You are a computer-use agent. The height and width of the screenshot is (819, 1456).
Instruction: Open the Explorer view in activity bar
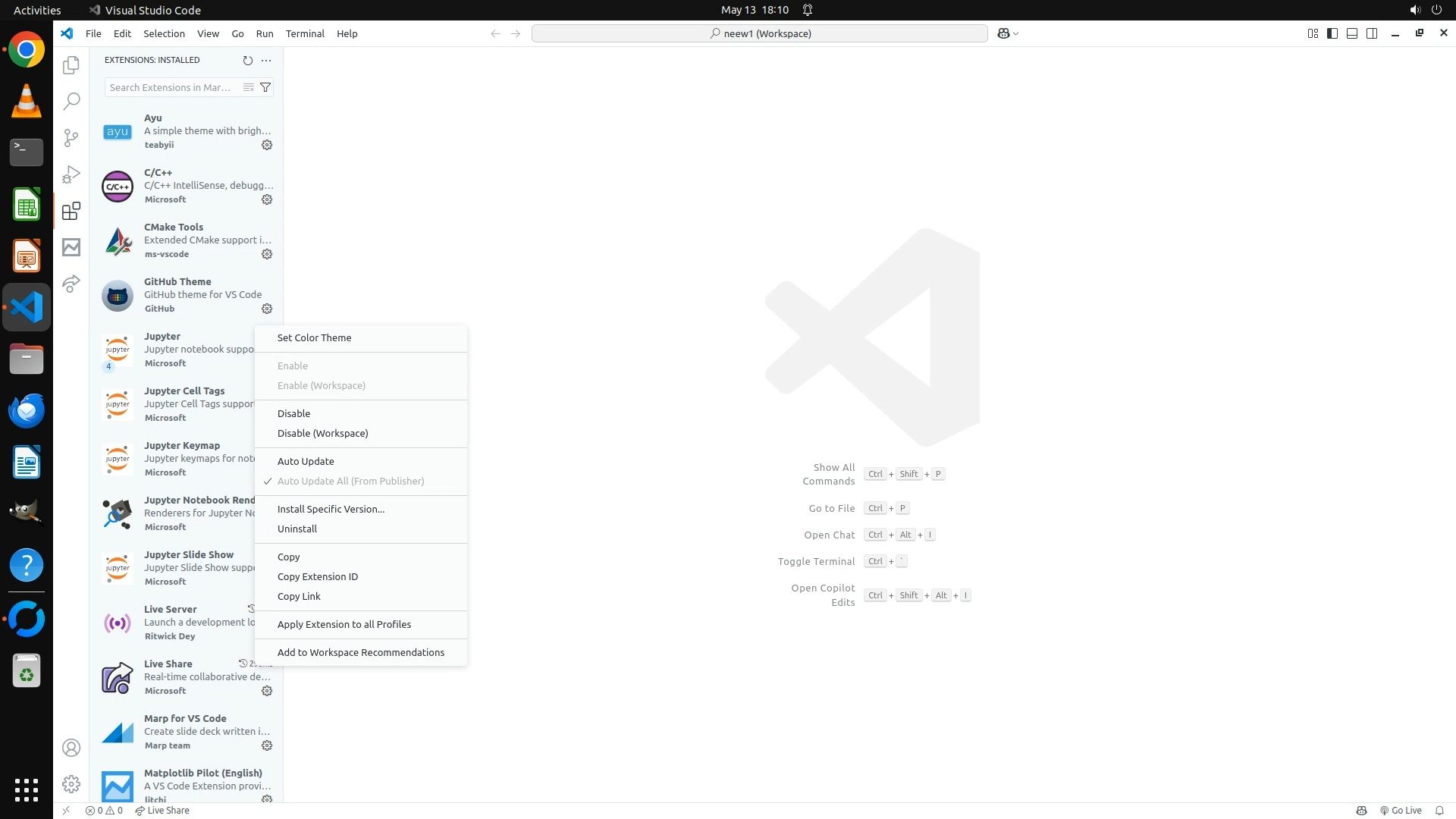click(x=71, y=65)
